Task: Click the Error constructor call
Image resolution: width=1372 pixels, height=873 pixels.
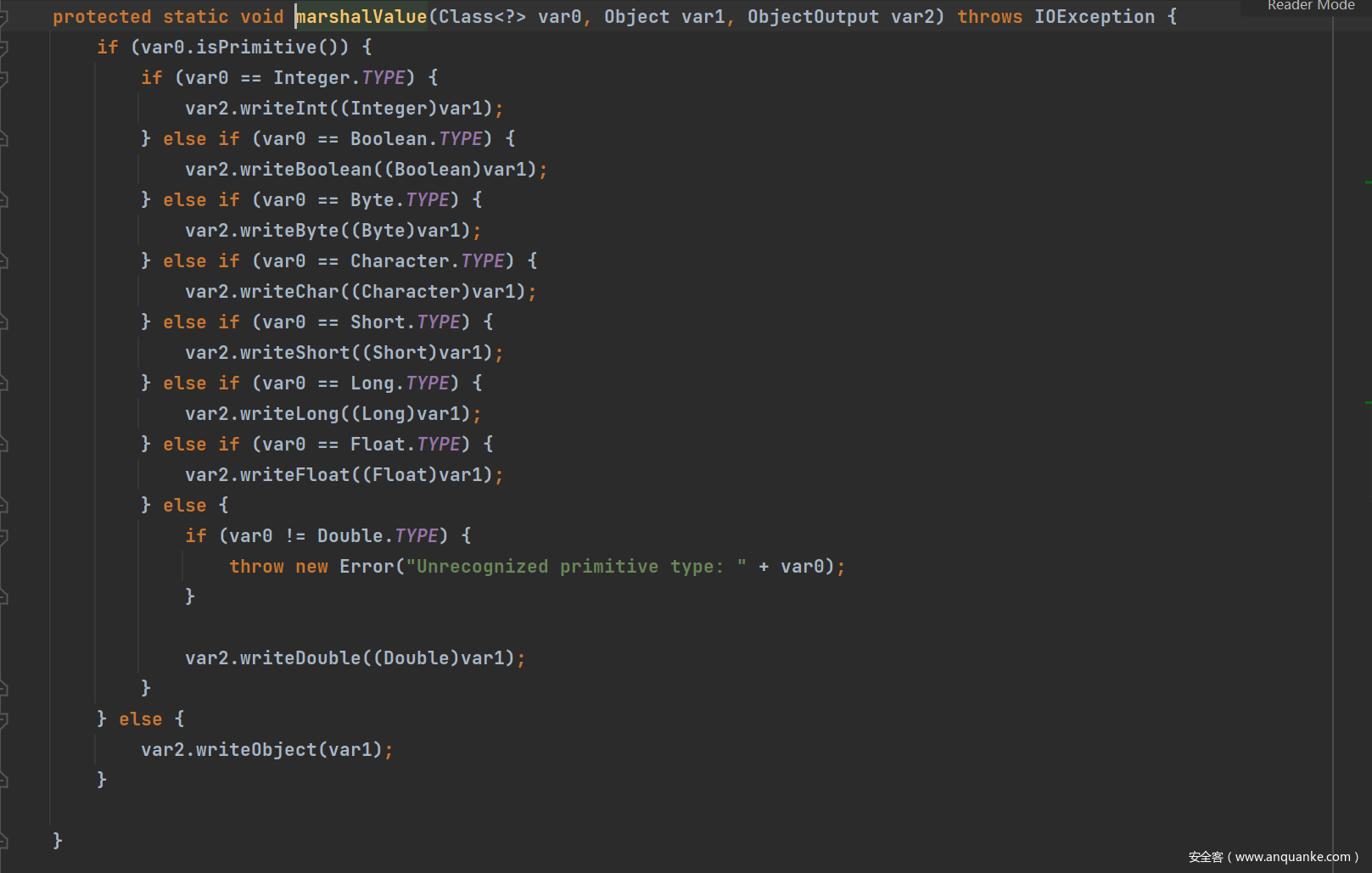Action: 367,567
